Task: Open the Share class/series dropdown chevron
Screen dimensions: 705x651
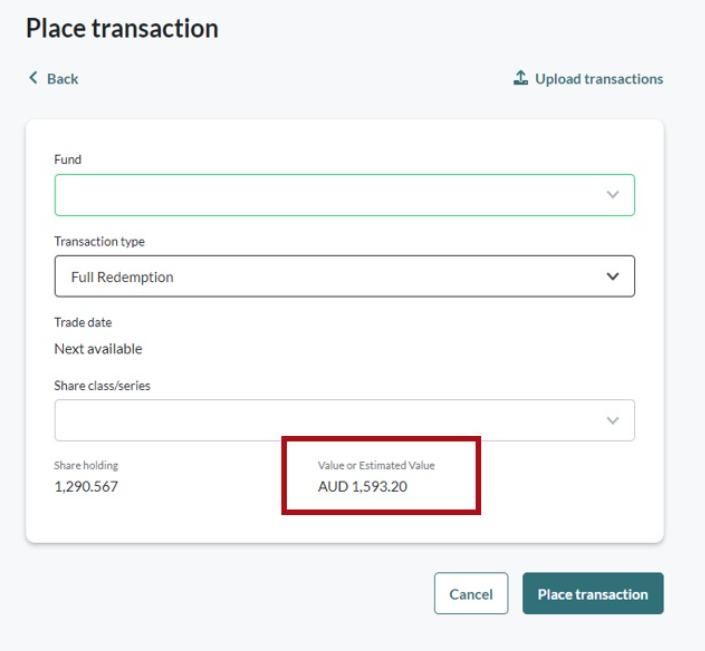Action: click(x=613, y=421)
